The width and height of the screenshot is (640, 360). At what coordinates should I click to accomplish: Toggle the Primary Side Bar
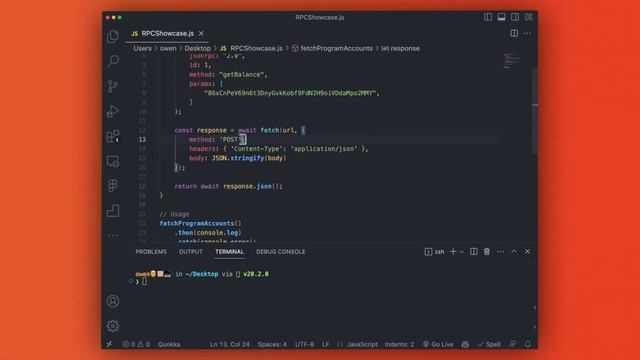click(x=488, y=17)
